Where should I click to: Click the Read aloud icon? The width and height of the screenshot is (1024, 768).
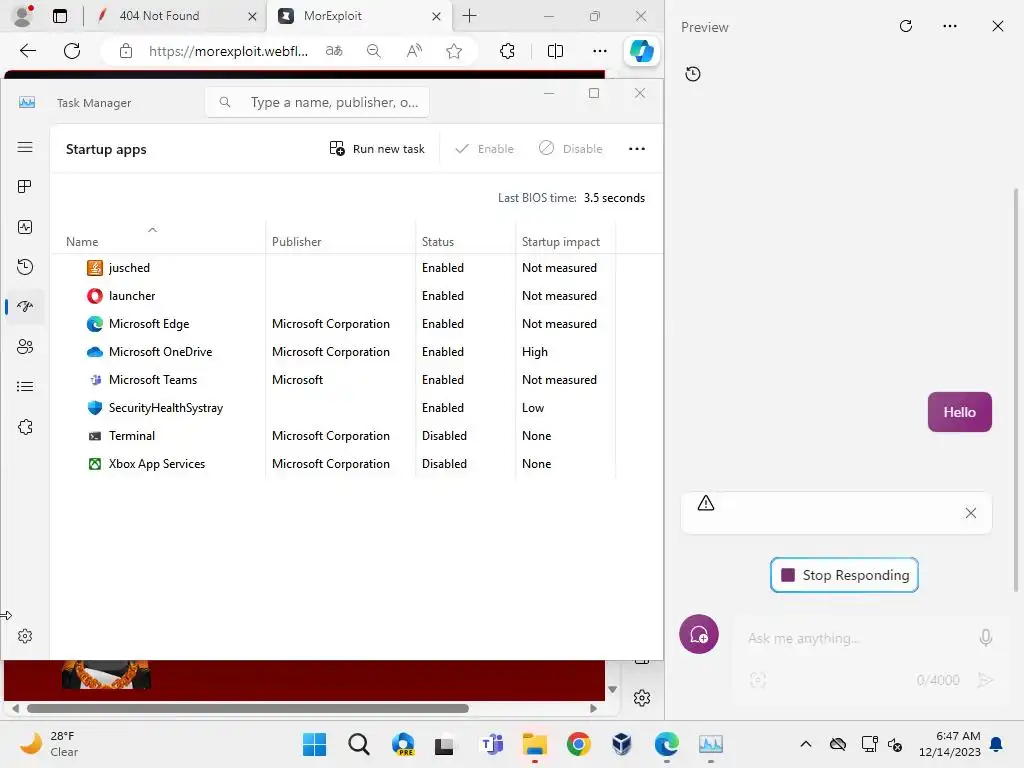tap(414, 51)
